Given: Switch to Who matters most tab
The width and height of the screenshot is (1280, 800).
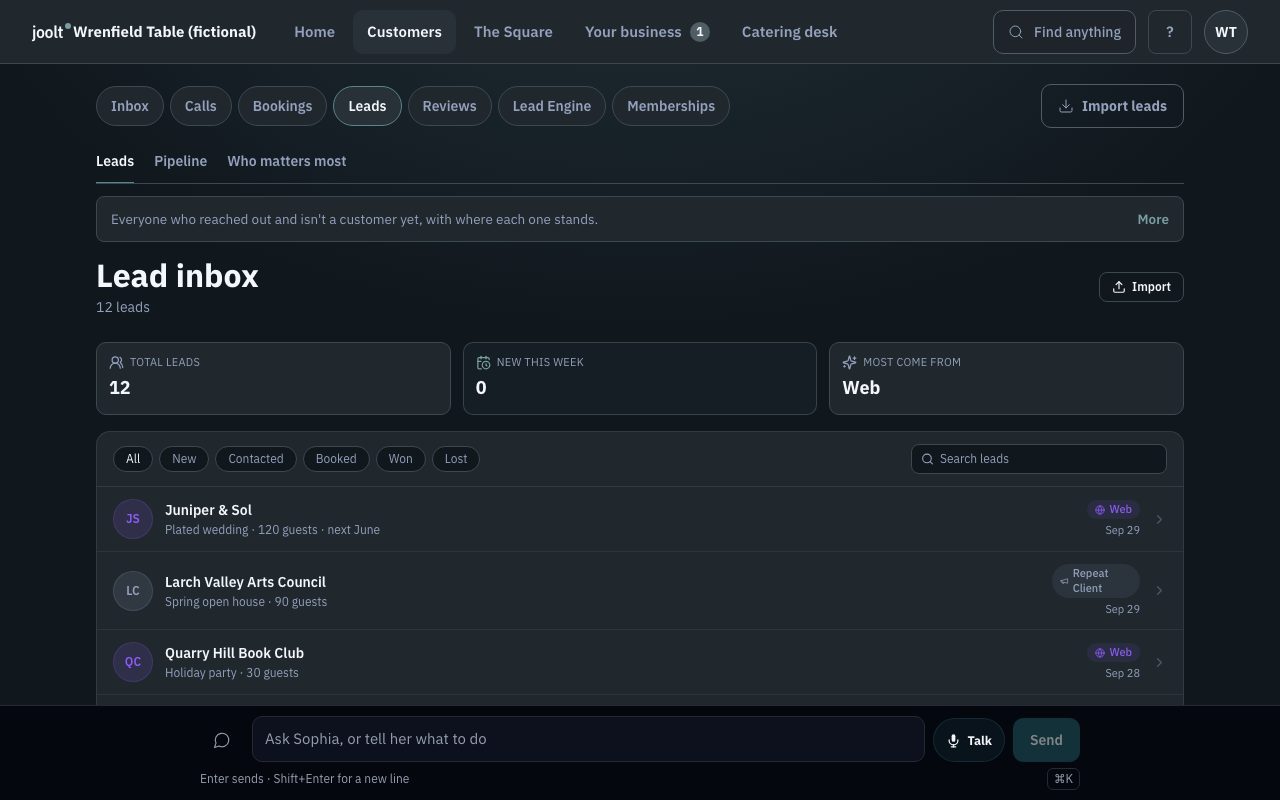Looking at the screenshot, I should coord(287,161).
